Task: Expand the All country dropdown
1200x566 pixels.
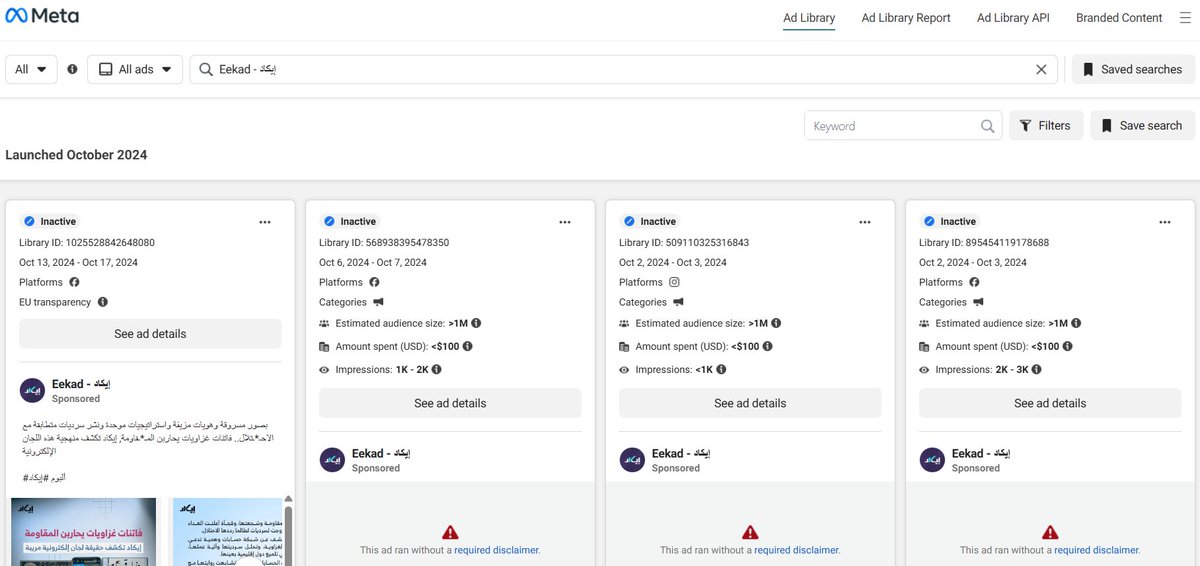Action: click(31, 69)
